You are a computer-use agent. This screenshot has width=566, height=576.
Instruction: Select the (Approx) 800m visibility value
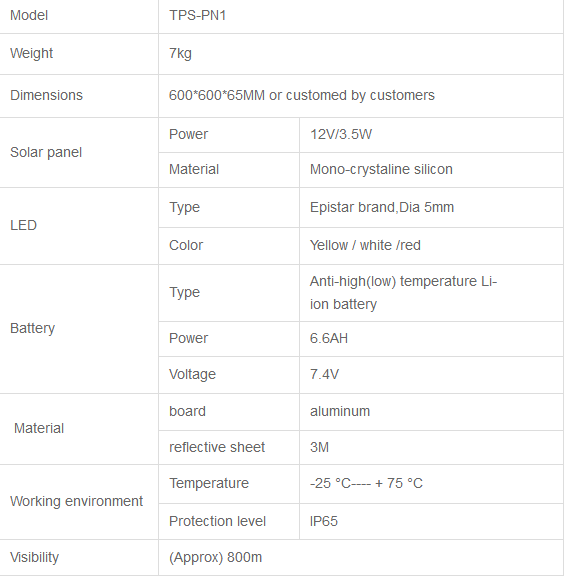click(215, 557)
